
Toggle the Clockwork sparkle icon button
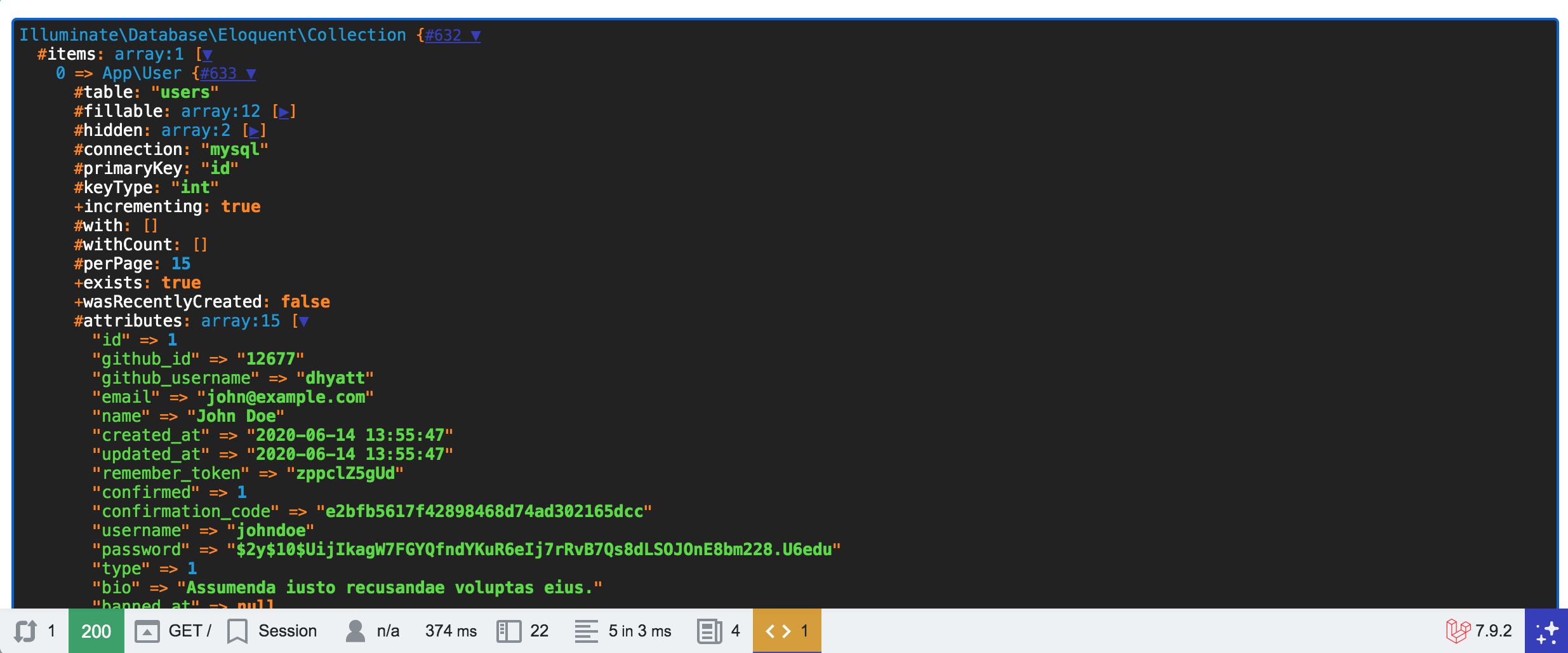coord(1546,631)
